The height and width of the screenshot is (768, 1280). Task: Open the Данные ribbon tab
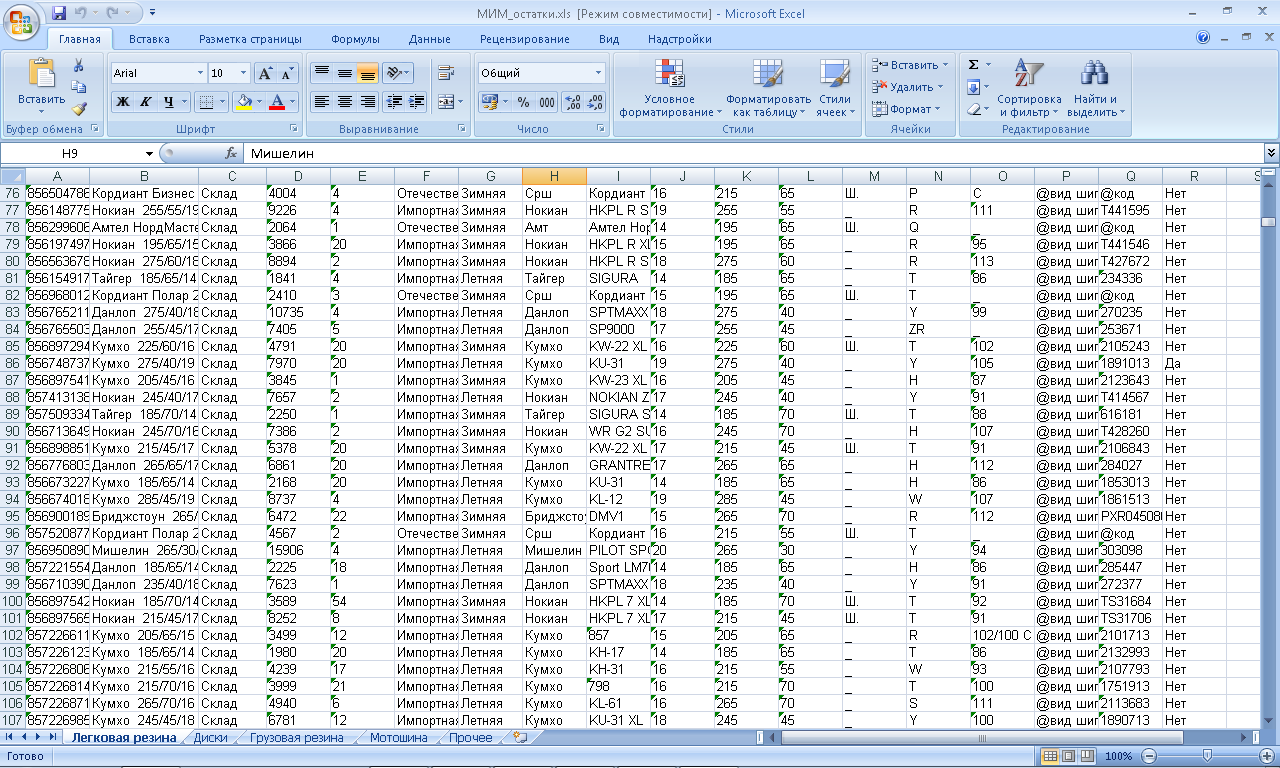[429, 39]
